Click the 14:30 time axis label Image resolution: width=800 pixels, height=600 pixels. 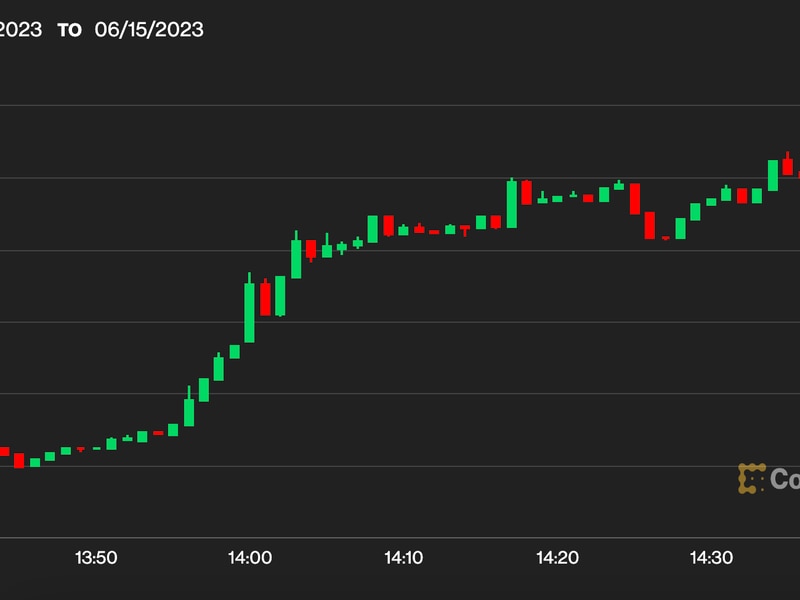click(711, 558)
